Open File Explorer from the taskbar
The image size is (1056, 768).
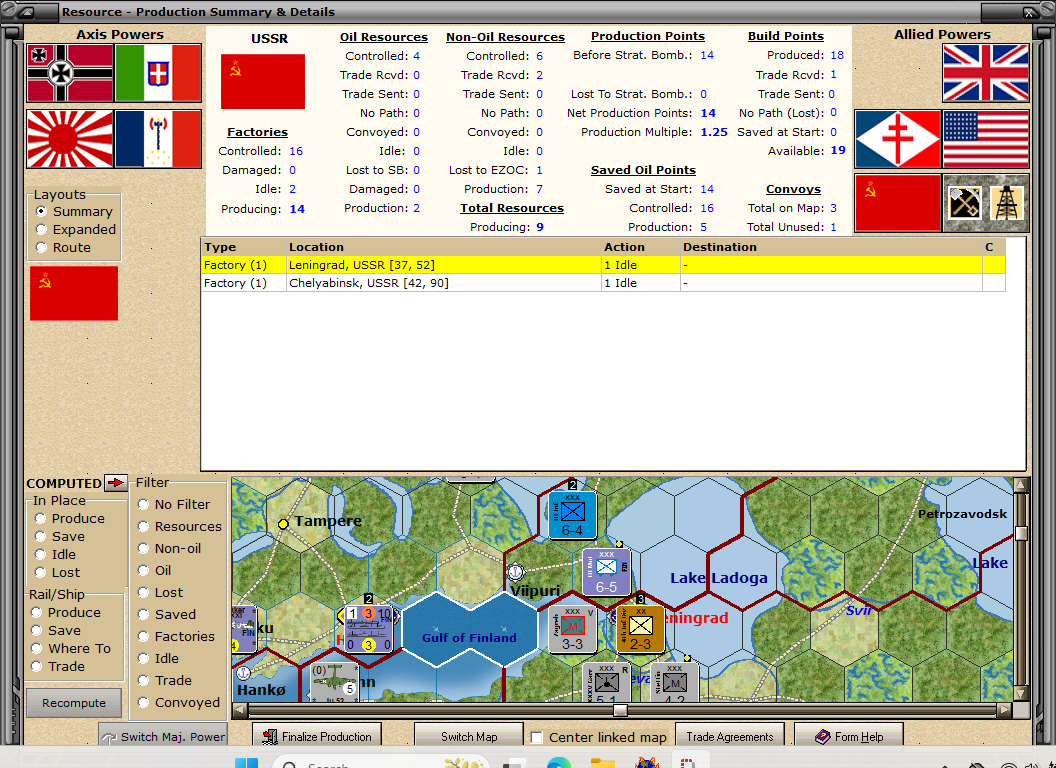(x=603, y=763)
